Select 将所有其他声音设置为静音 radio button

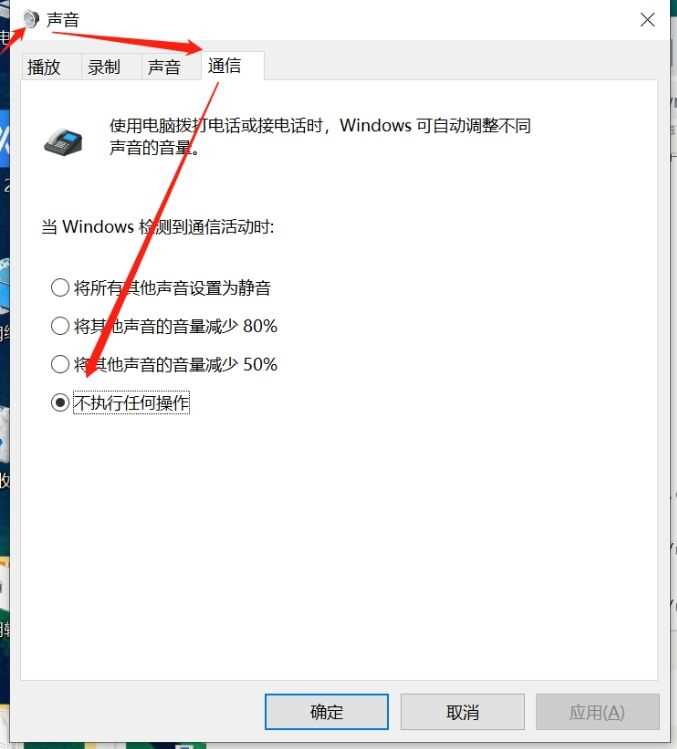point(60,288)
